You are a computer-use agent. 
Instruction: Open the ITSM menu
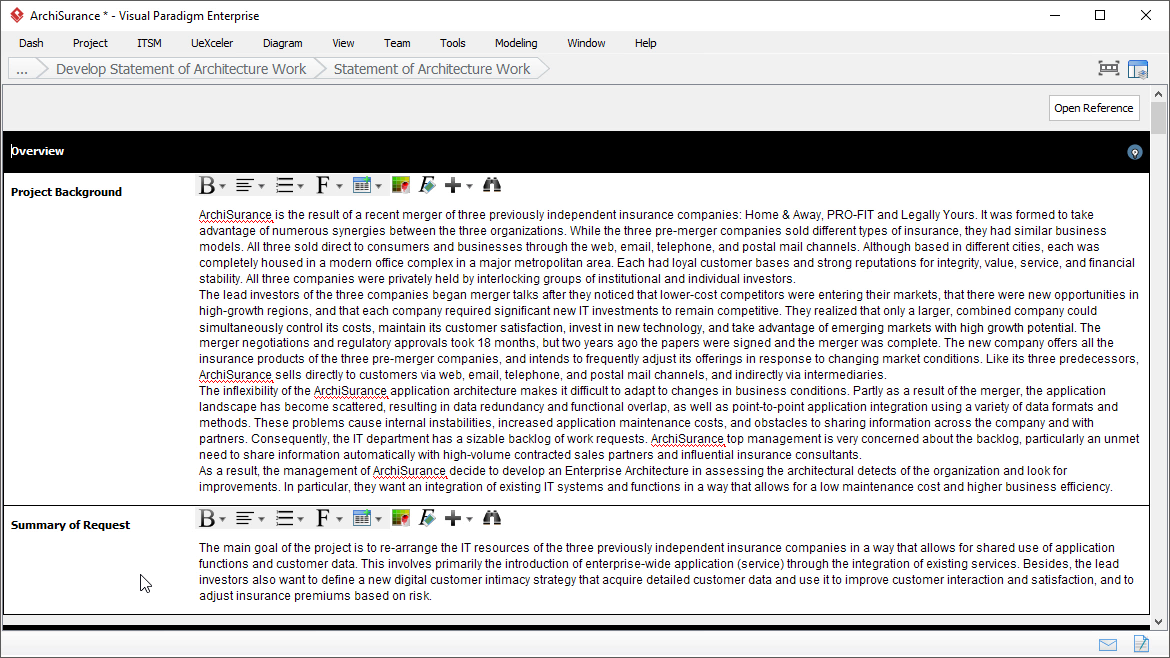tap(149, 43)
